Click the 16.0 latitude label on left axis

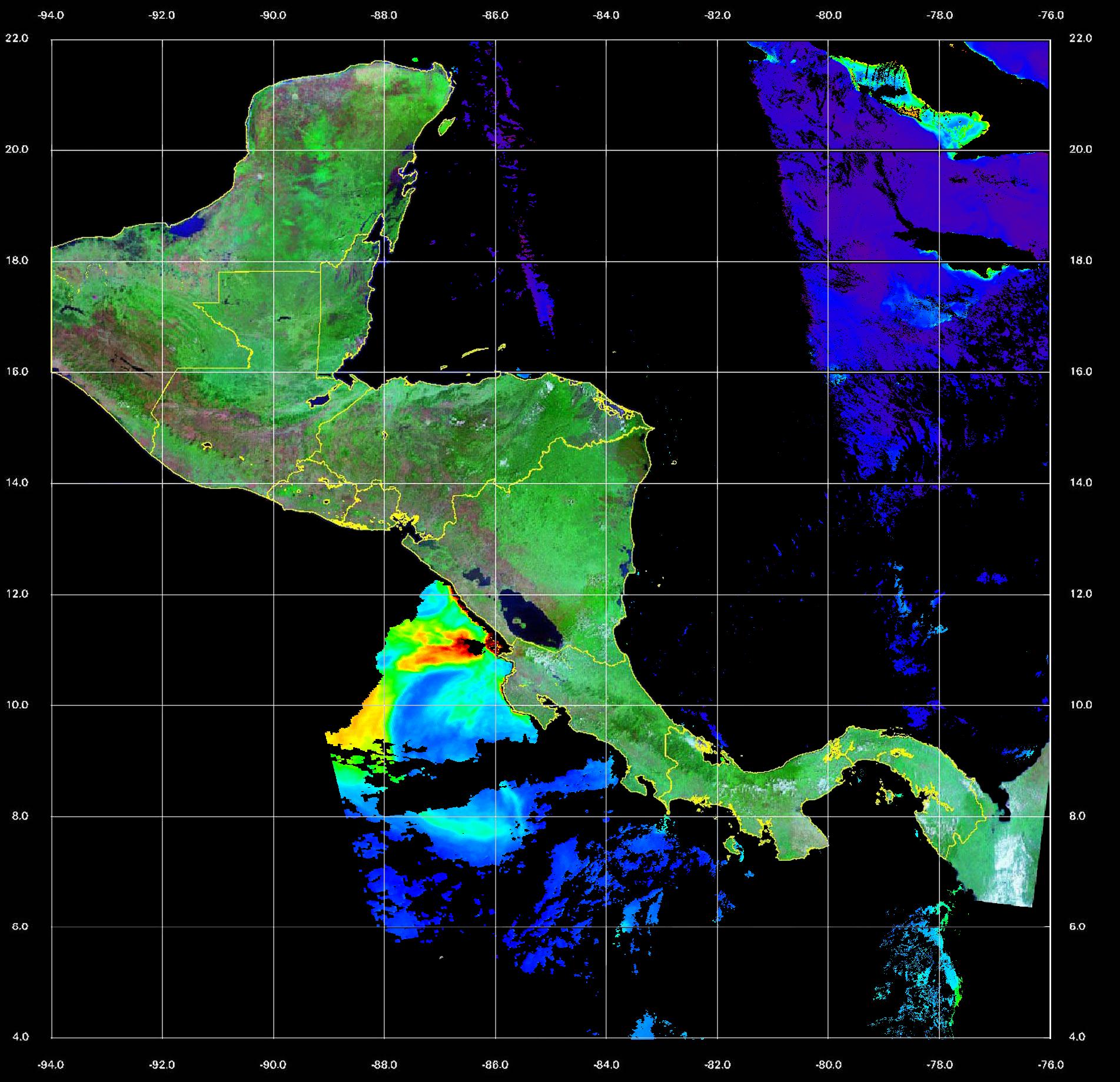(16, 371)
